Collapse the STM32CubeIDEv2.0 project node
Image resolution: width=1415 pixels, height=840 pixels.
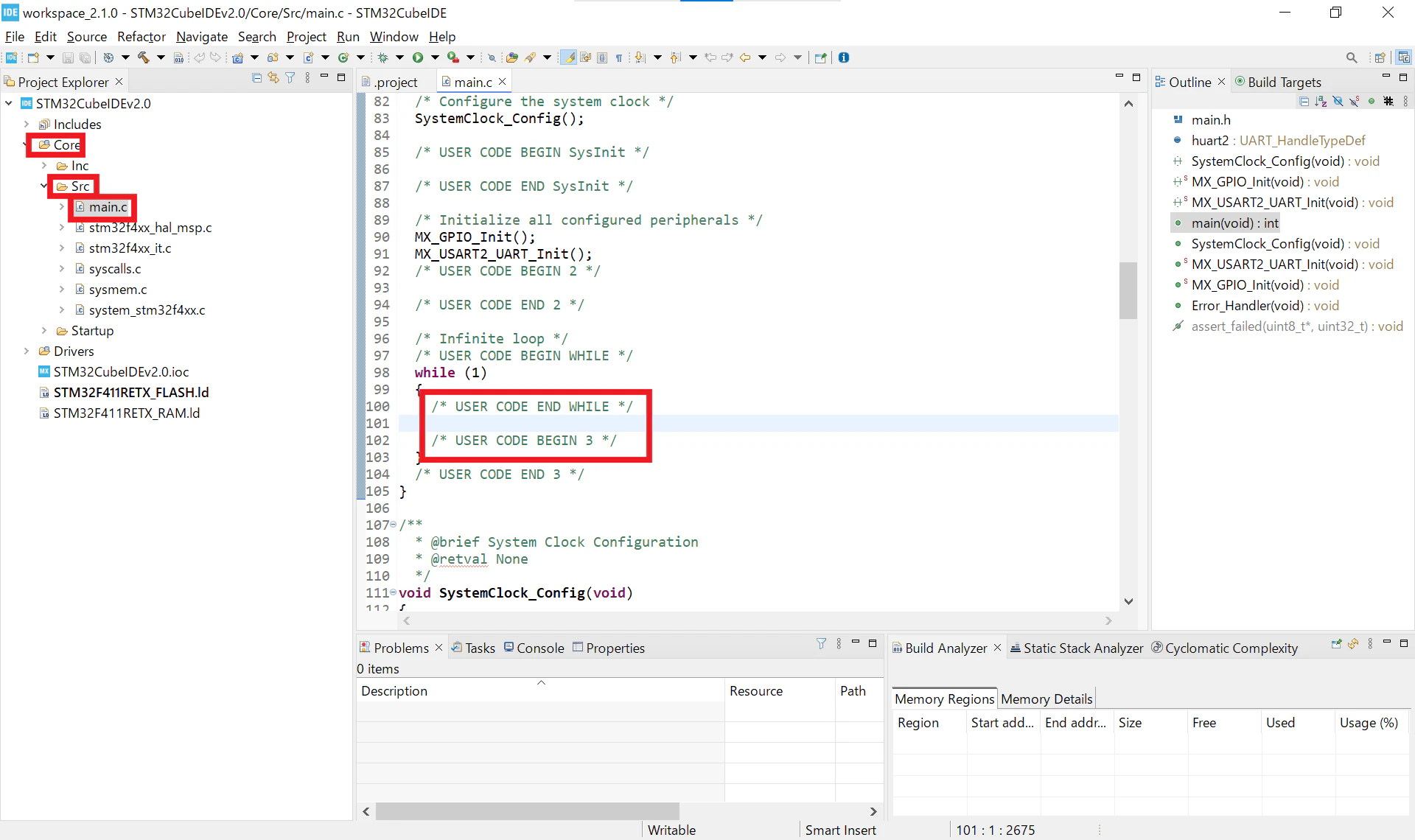click(x=9, y=103)
